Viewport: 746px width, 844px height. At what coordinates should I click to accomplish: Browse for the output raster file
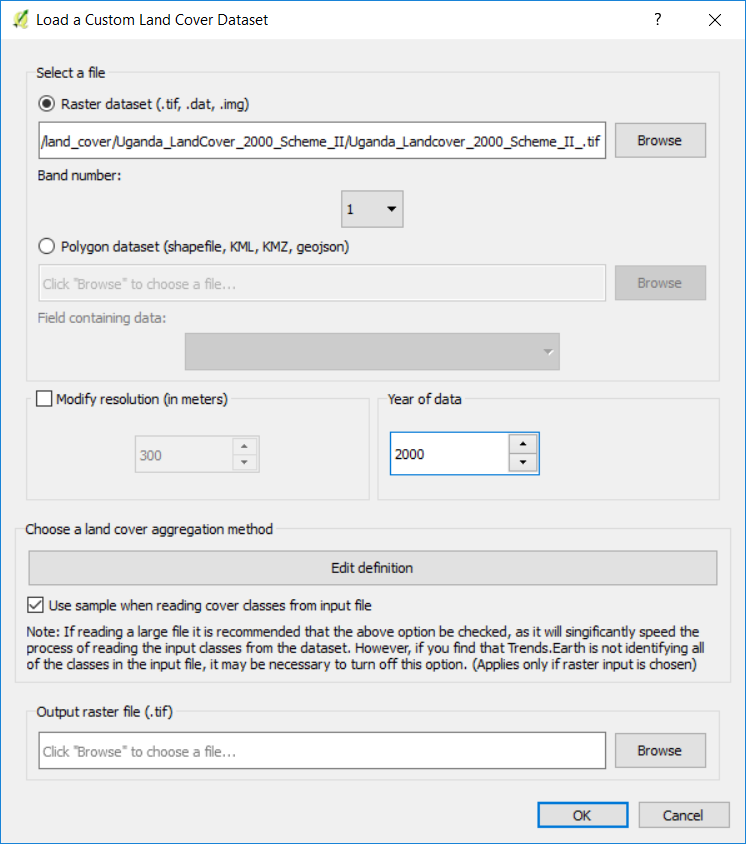coord(659,750)
